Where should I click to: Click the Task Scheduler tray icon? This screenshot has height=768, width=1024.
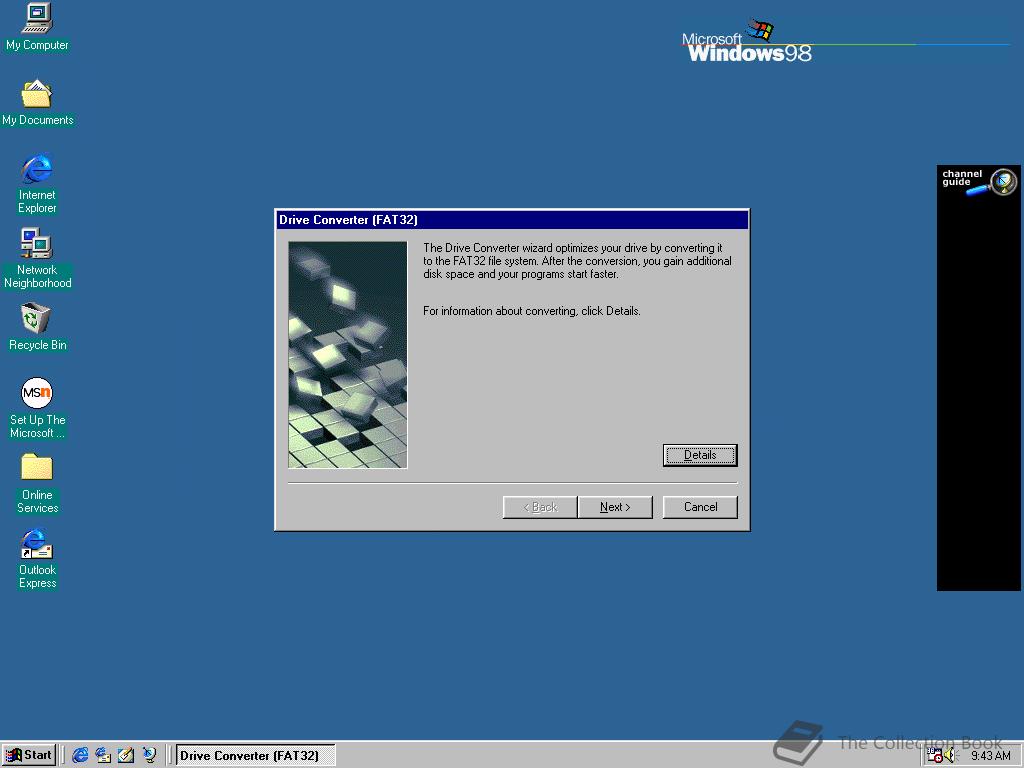click(935, 756)
